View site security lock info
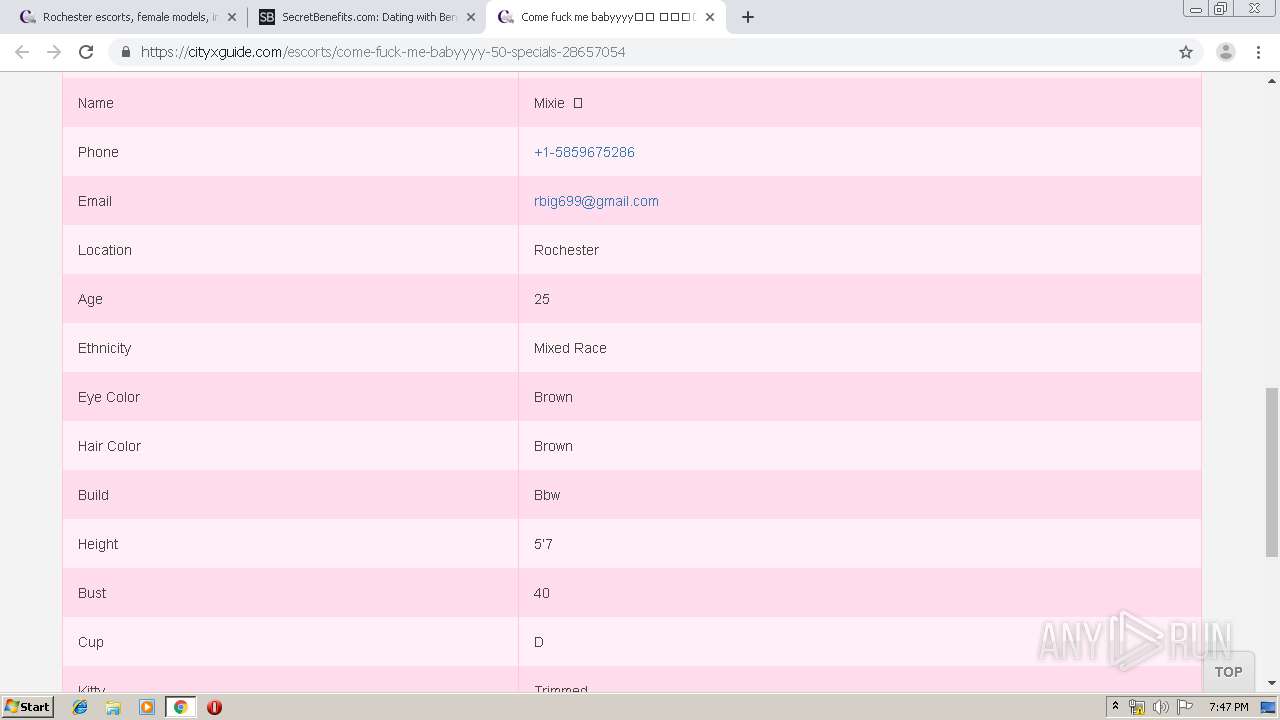This screenshot has width=1280, height=720. coord(125,52)
